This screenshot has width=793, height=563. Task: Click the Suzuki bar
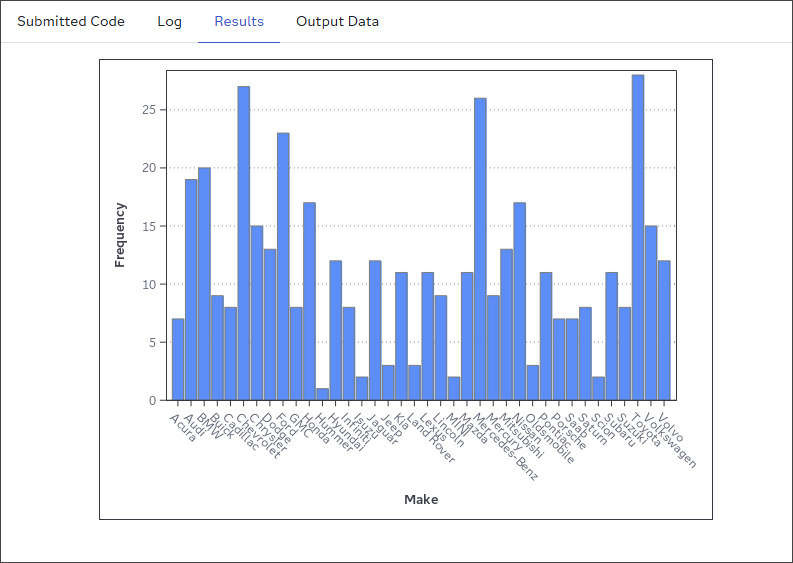(625, 354)
